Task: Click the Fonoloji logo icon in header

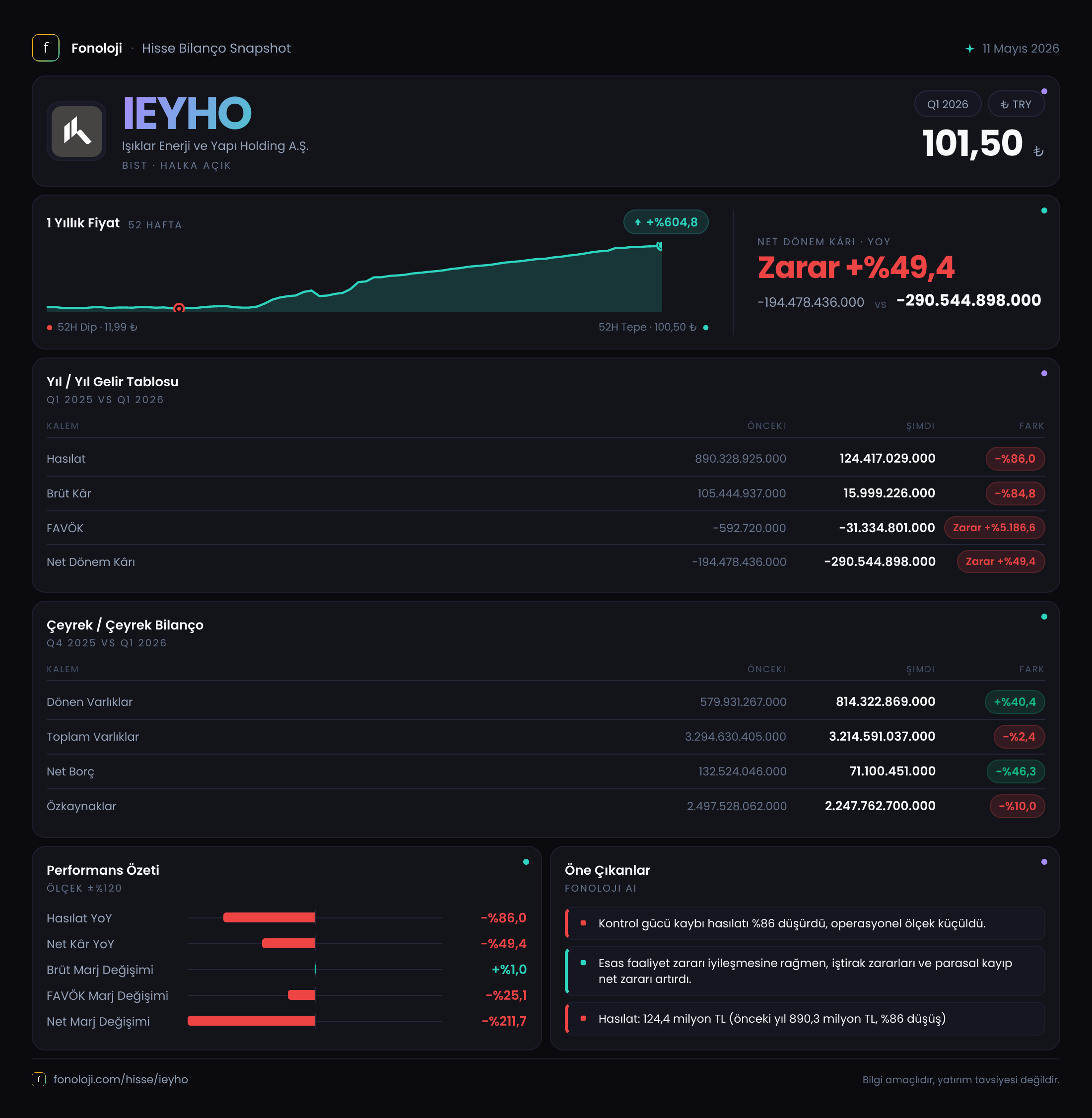Action: [45, 48]
